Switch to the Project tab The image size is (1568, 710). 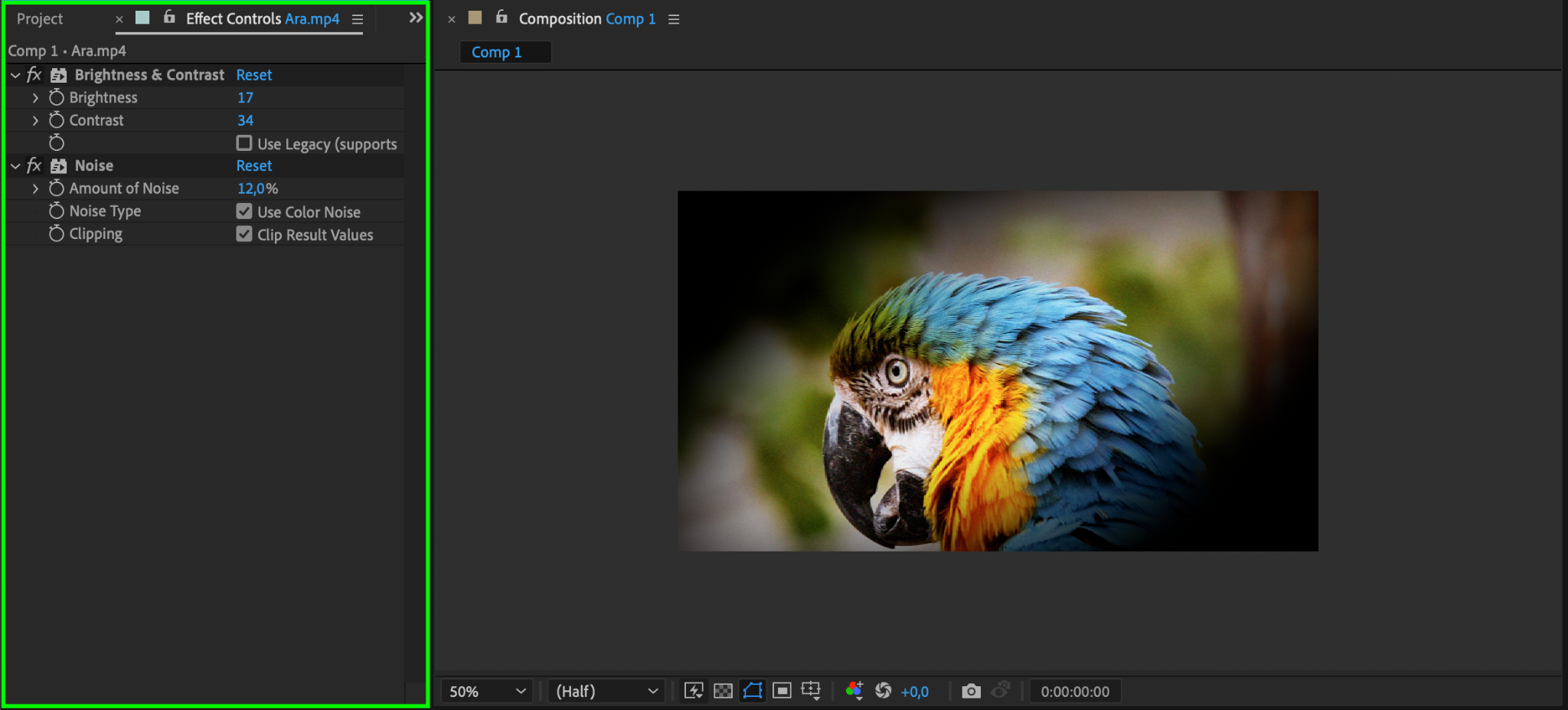click(x=40, y=19)
